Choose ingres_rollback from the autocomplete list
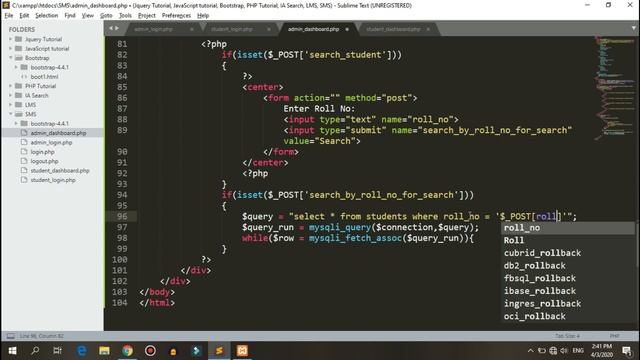This screenshot has height=360, width=640. tap(567, 304)
